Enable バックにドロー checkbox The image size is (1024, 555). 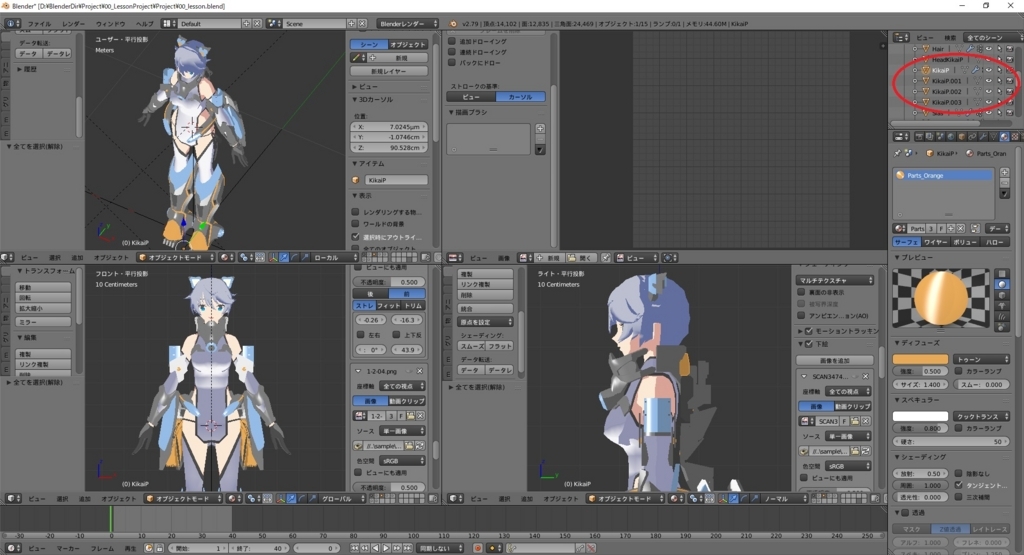[452, 63]
